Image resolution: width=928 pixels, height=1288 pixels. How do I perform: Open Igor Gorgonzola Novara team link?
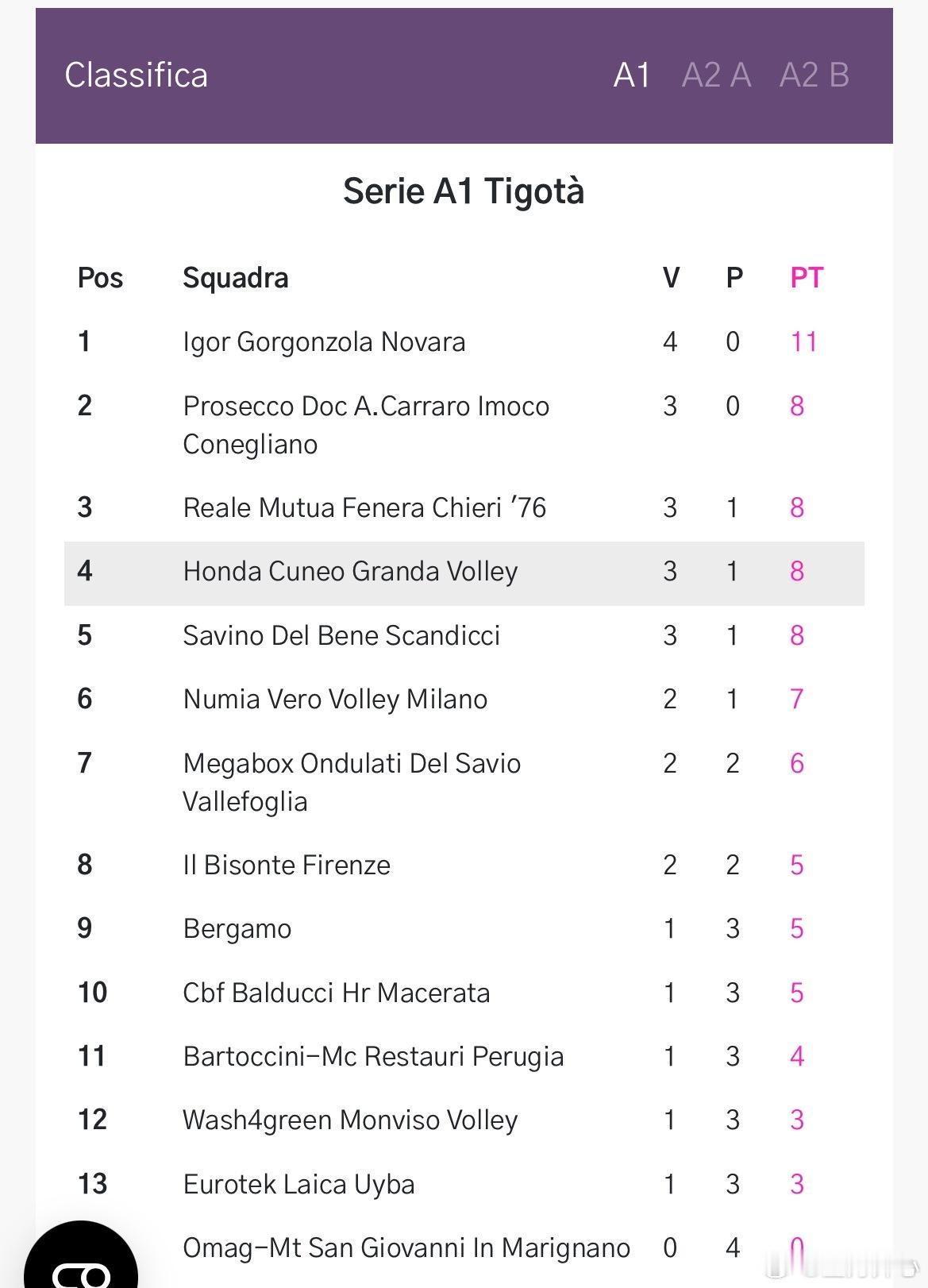324,342
